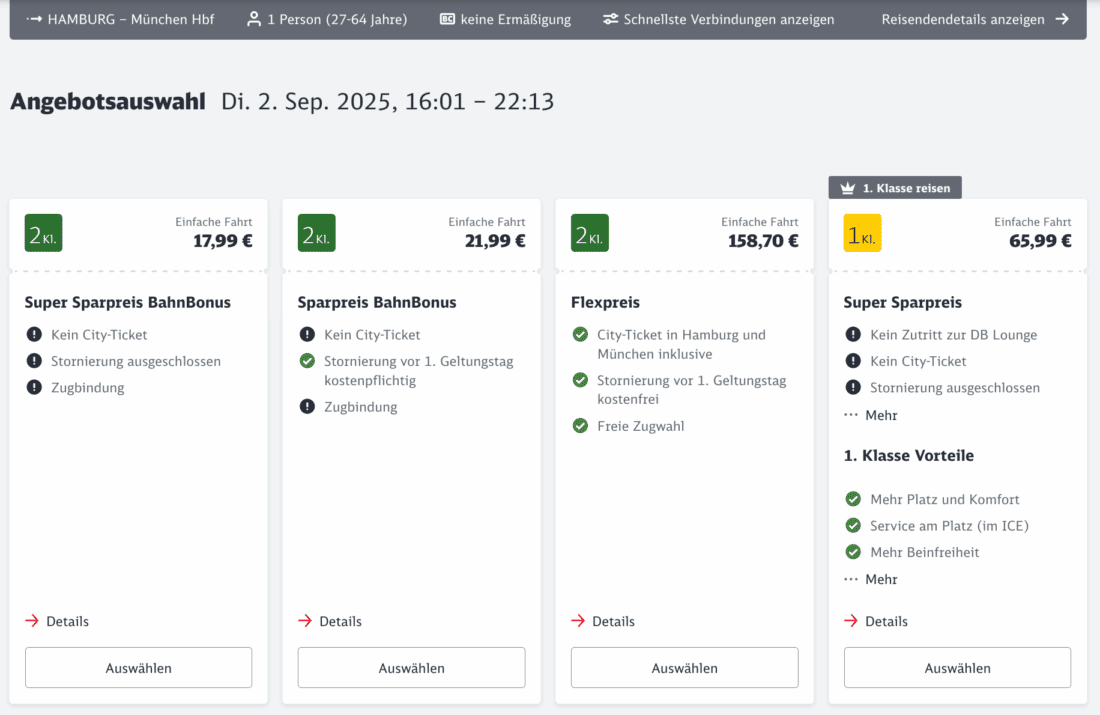1100x715 pixels.
Task: Click the arrow next to Reisendendetails anzeigen
Action: pos(1062,19)
